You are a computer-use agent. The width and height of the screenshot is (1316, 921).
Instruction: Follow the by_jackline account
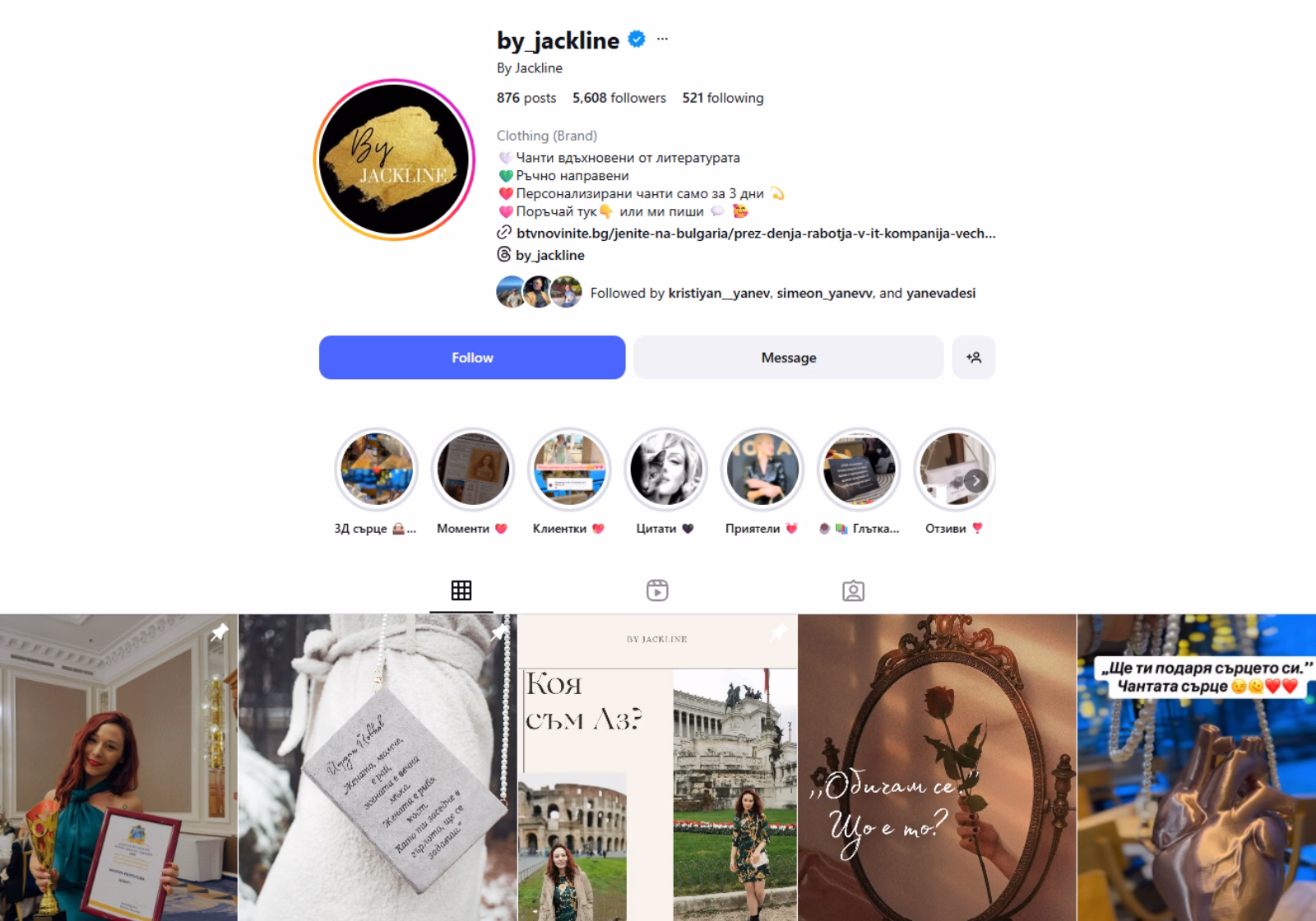(x=472, y=358)
